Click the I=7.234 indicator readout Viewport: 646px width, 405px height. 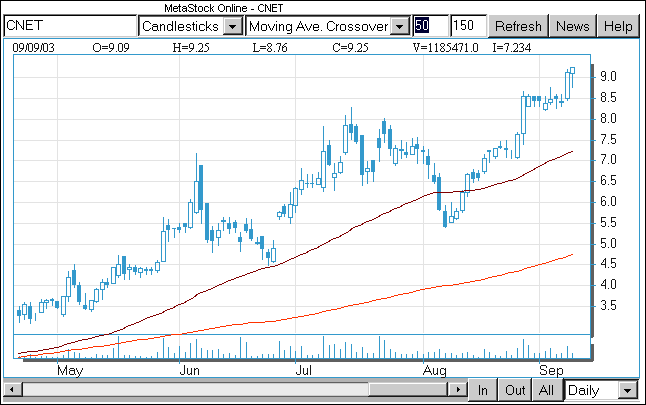512,48
